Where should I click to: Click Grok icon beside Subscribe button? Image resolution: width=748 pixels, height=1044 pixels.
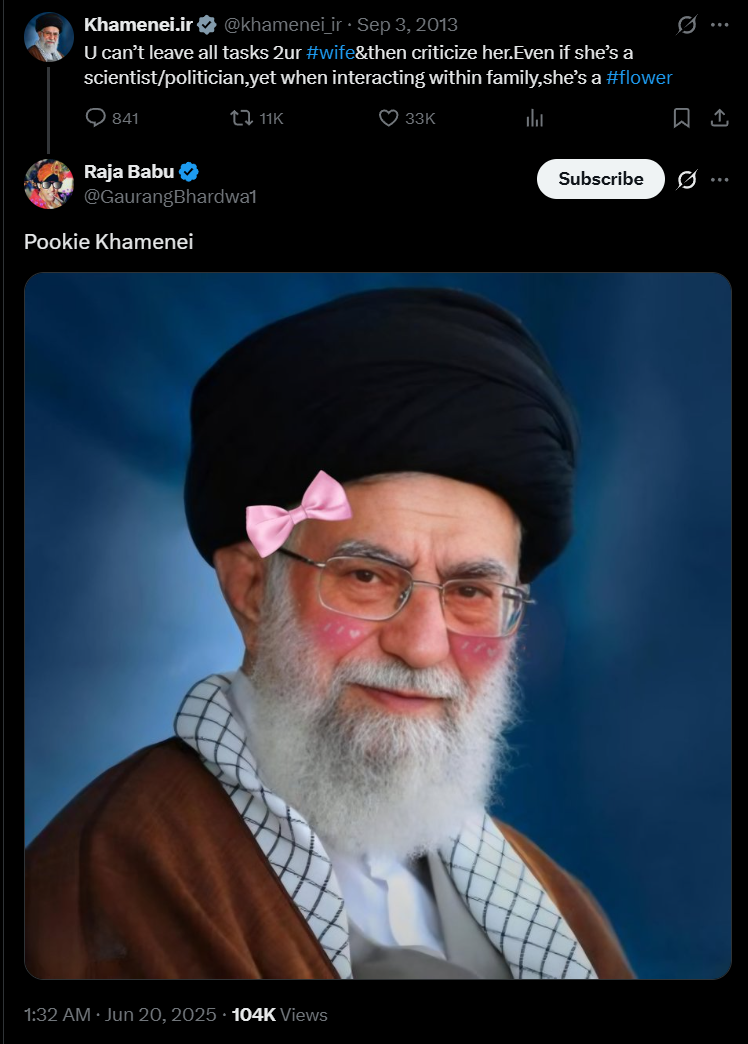click(687, 180)
